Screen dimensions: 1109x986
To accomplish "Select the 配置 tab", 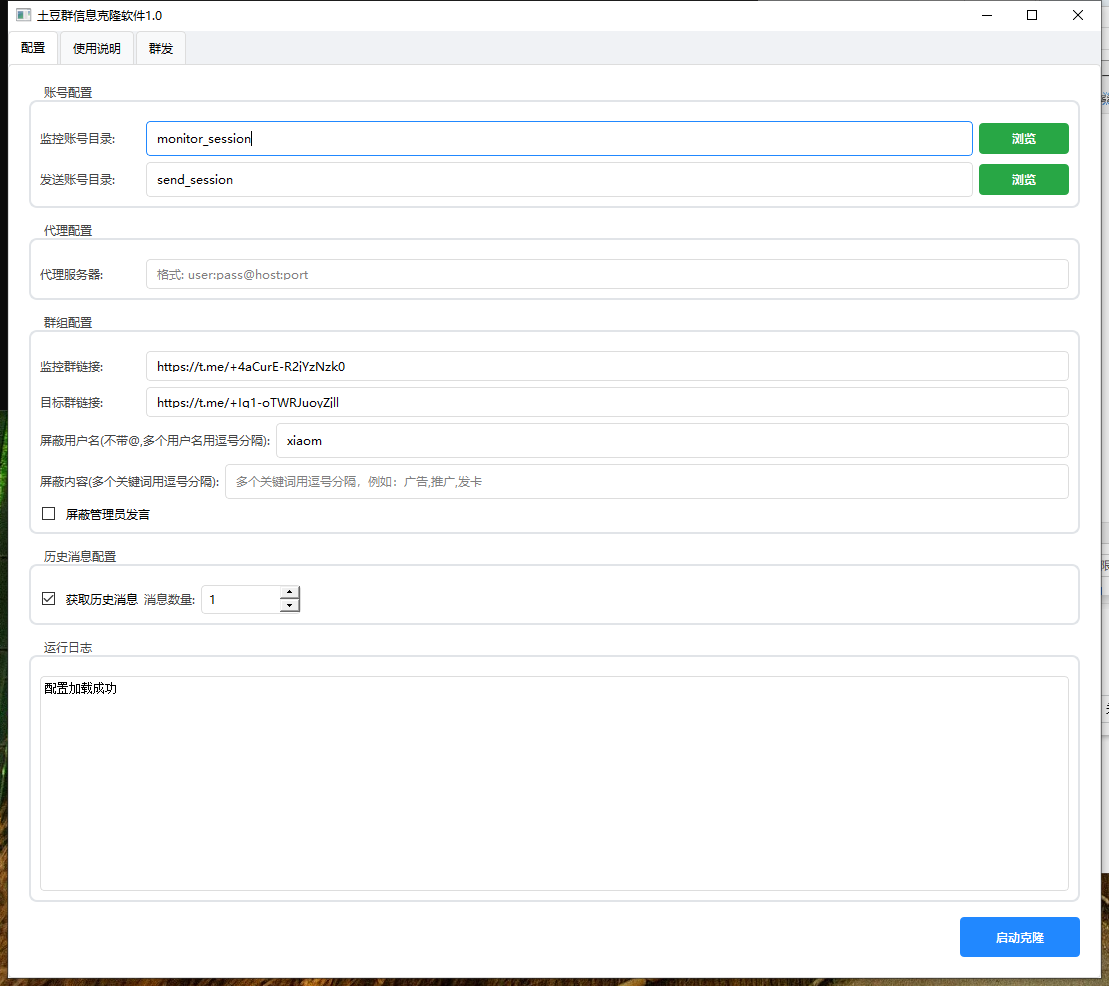I will 33,48.
